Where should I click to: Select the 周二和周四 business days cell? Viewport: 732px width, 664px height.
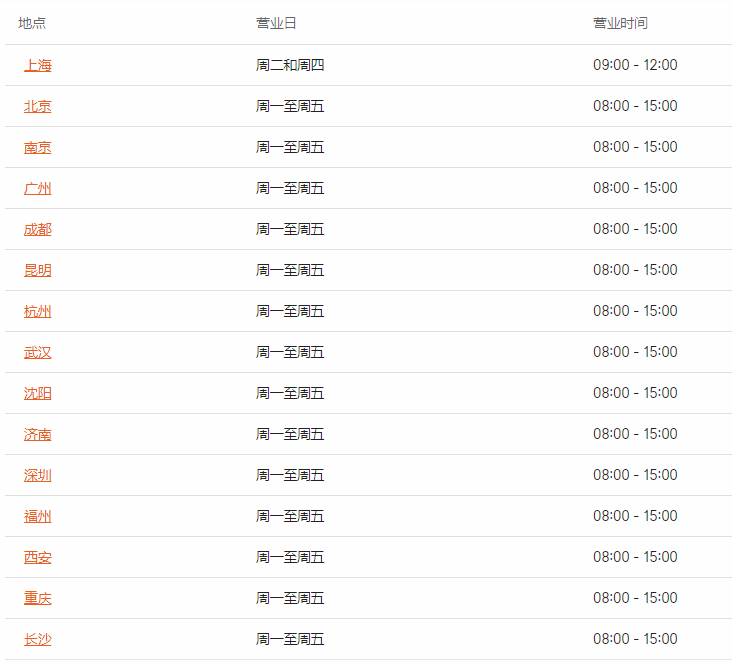coord(290,65)
